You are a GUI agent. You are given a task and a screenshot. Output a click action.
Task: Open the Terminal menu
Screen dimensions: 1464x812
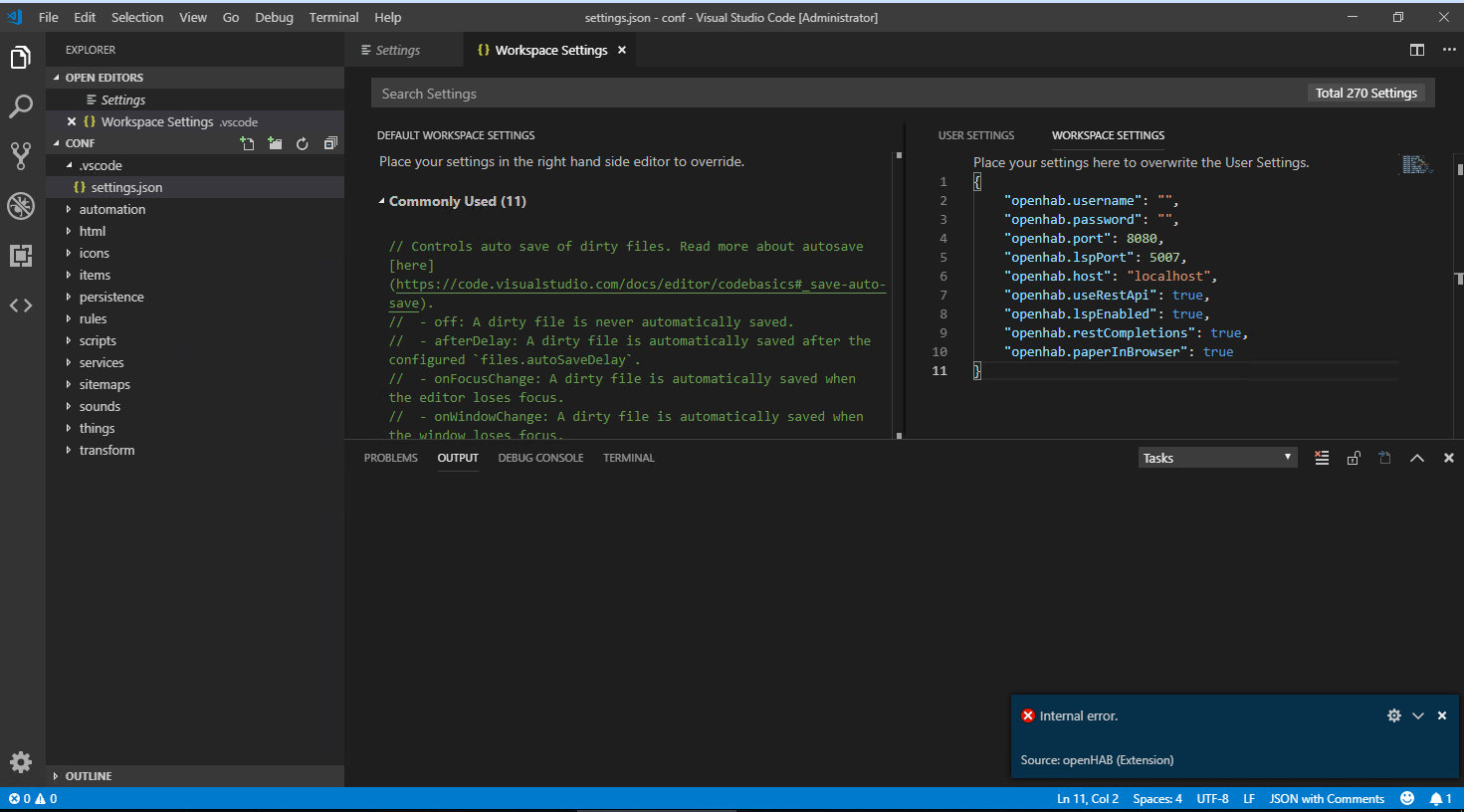(x=333, y=17)
